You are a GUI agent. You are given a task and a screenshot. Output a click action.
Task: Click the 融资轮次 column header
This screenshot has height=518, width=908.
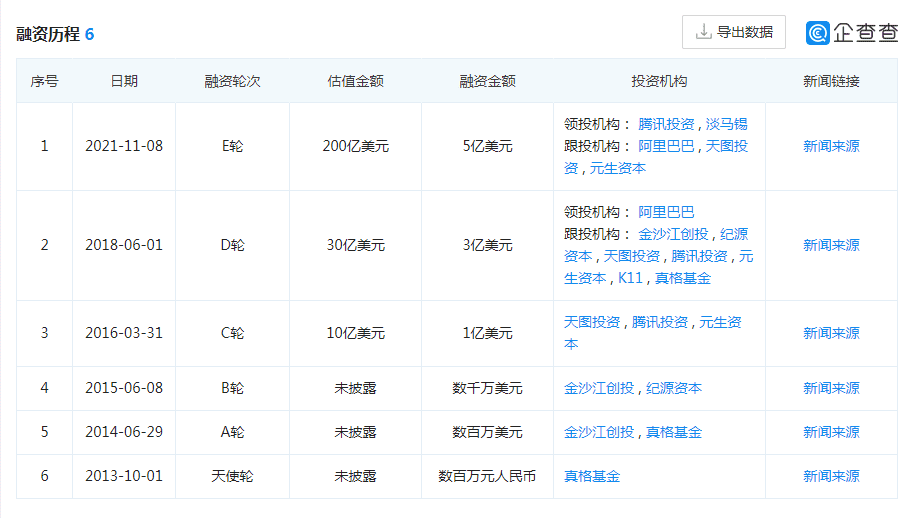232,81
